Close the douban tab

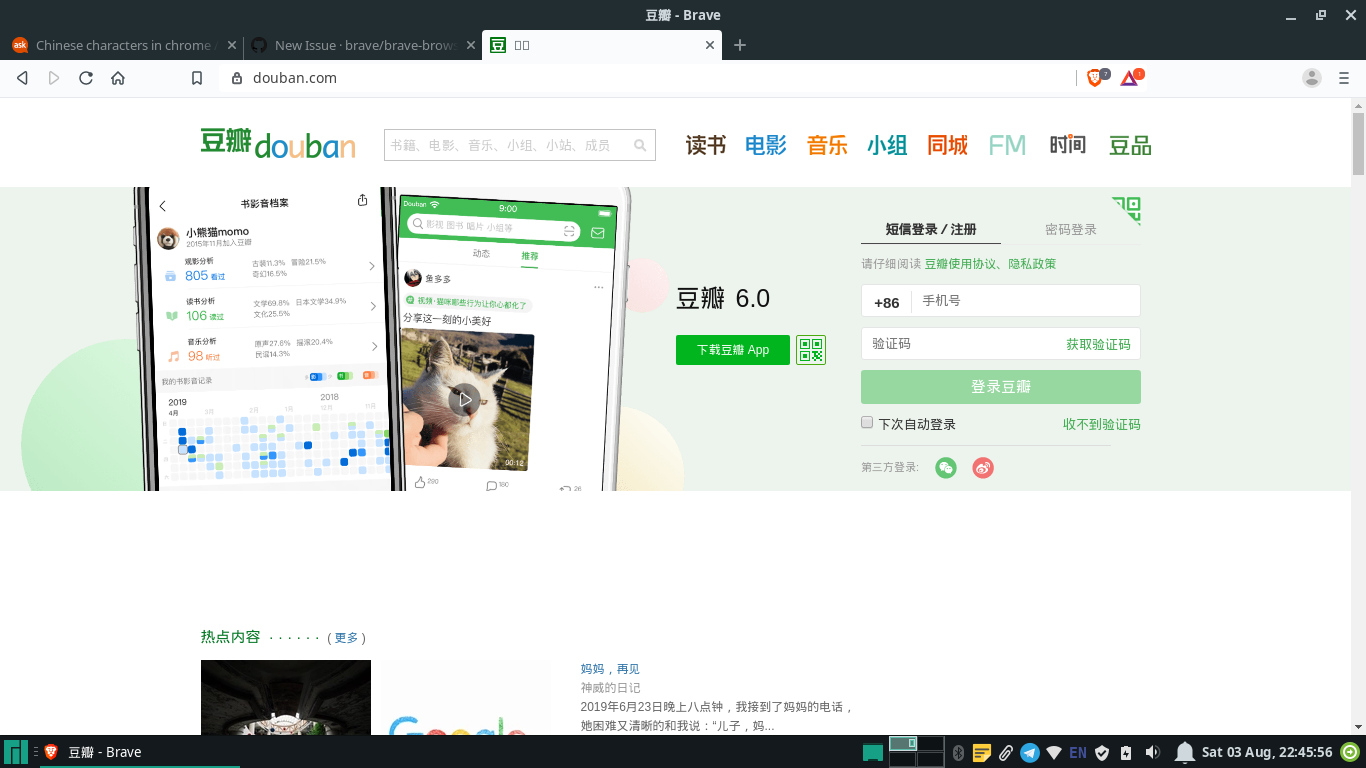[711, 45]
